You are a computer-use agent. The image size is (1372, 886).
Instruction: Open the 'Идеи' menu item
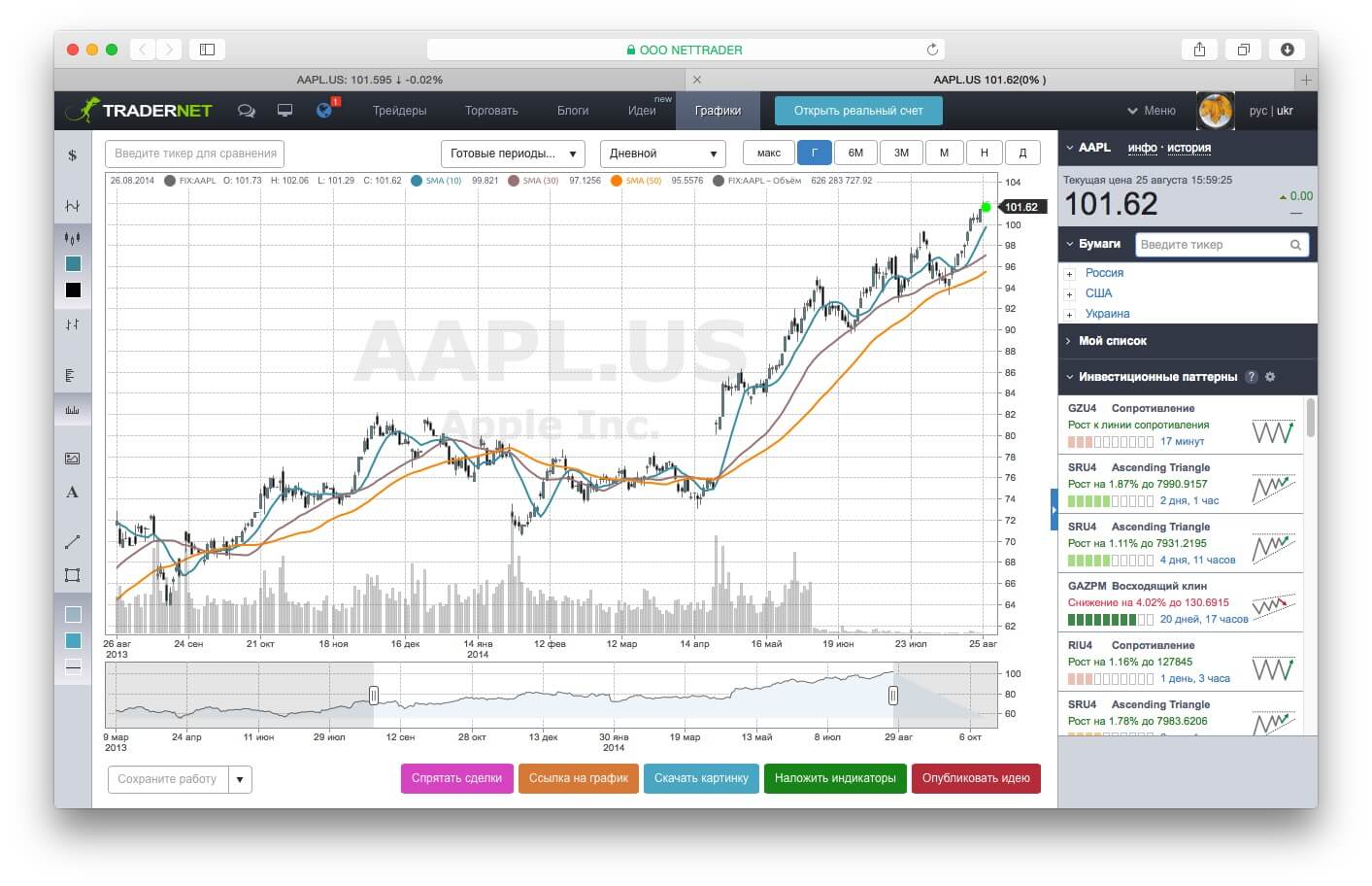pyautogui.click(x=642, y=111)
